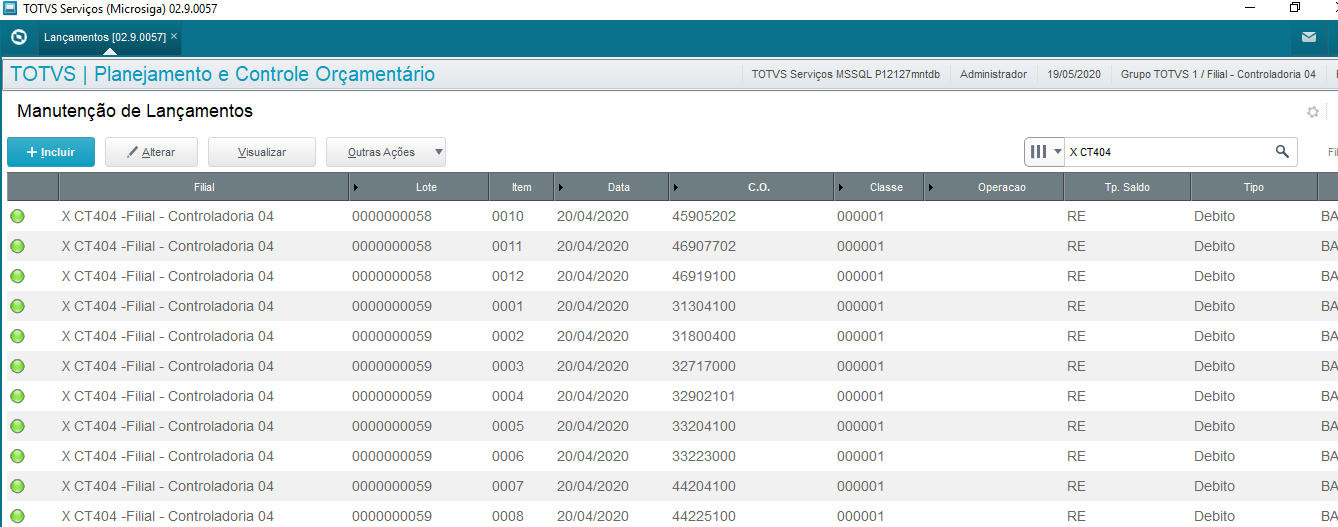Click the arrow marker before Operacao header

click(x=931, y=187)
